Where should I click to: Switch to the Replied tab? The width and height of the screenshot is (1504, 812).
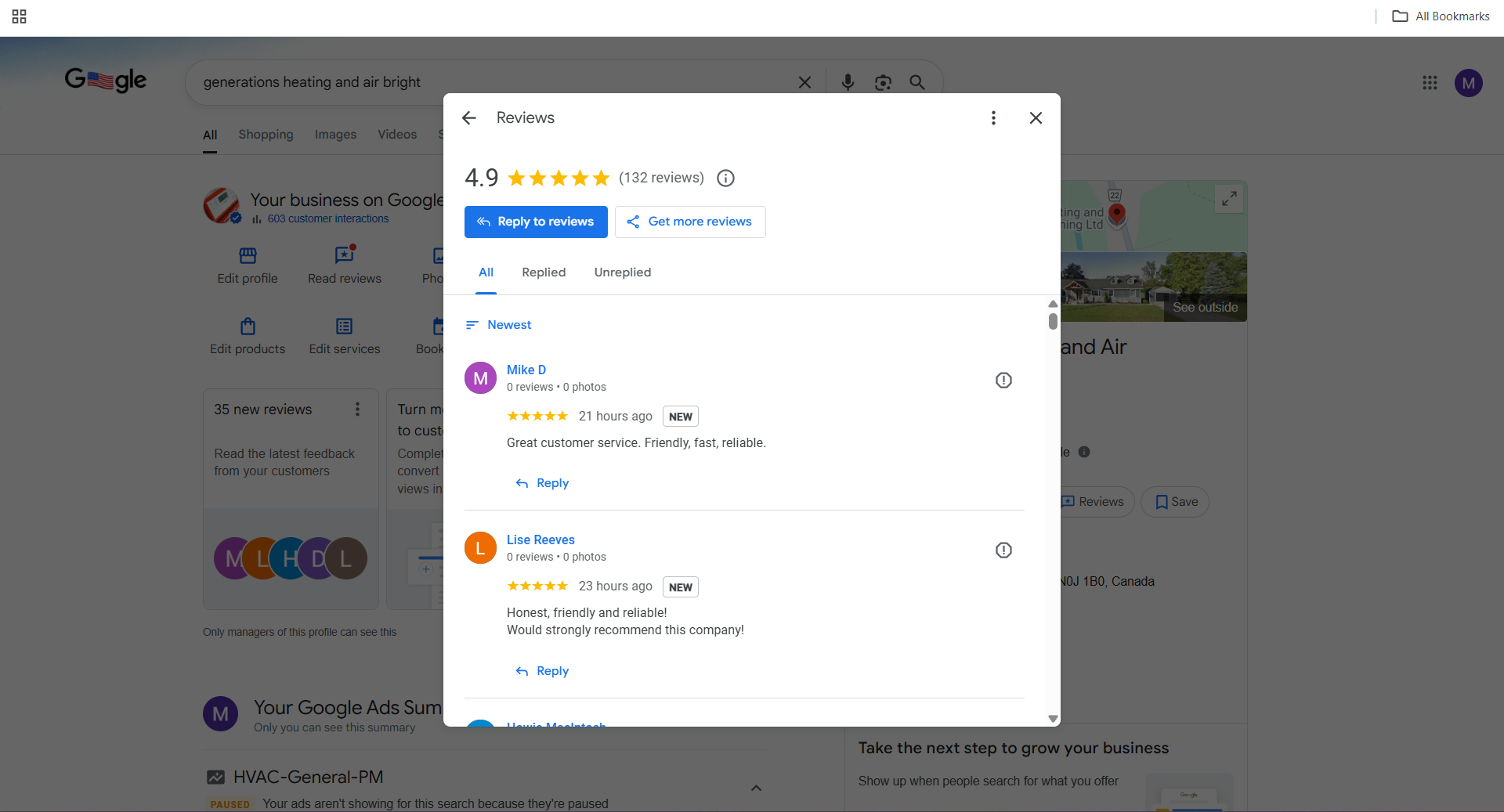tap(544, 272)
